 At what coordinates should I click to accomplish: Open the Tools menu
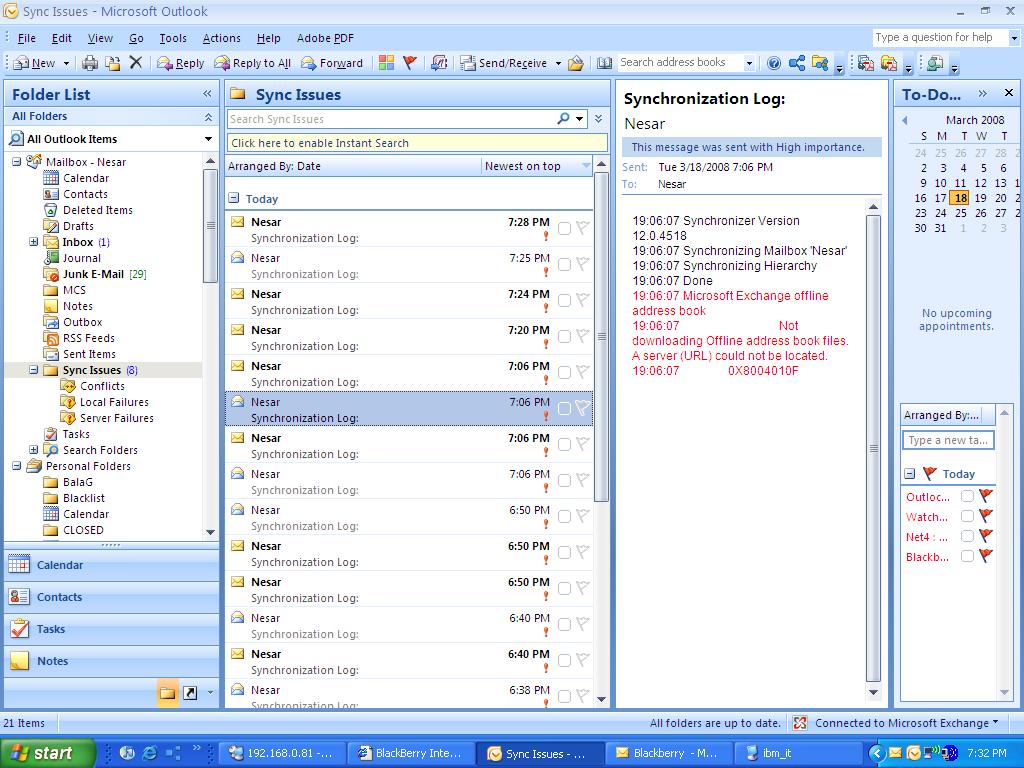click(x=173, y=38)
